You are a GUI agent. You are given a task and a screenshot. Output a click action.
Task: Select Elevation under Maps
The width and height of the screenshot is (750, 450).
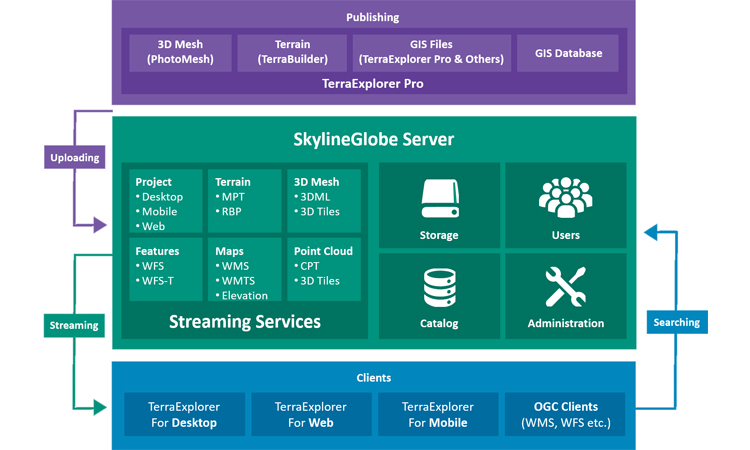[x=244, y=296]
